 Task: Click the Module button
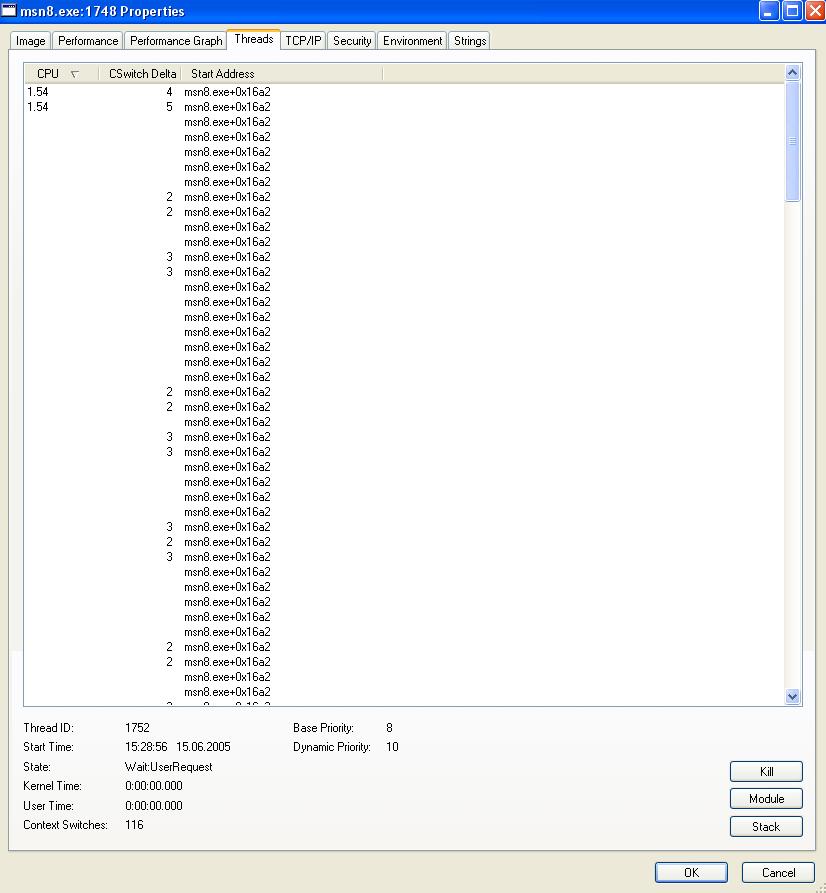coord(766,798)
